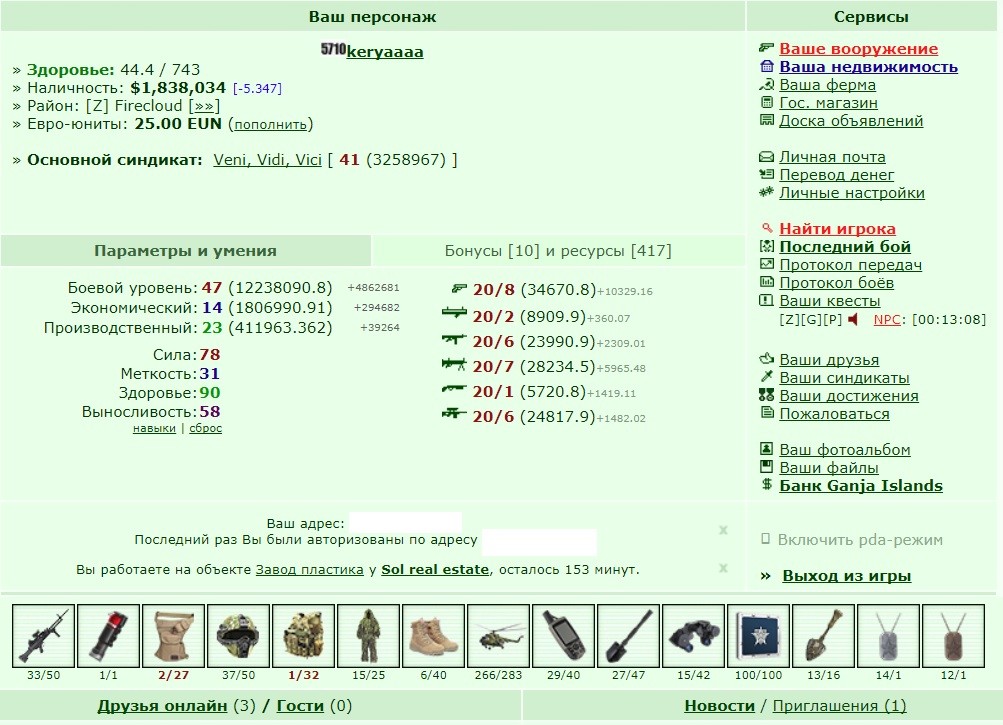Dismiss the Завод пластика work notice X

[723, 568]
